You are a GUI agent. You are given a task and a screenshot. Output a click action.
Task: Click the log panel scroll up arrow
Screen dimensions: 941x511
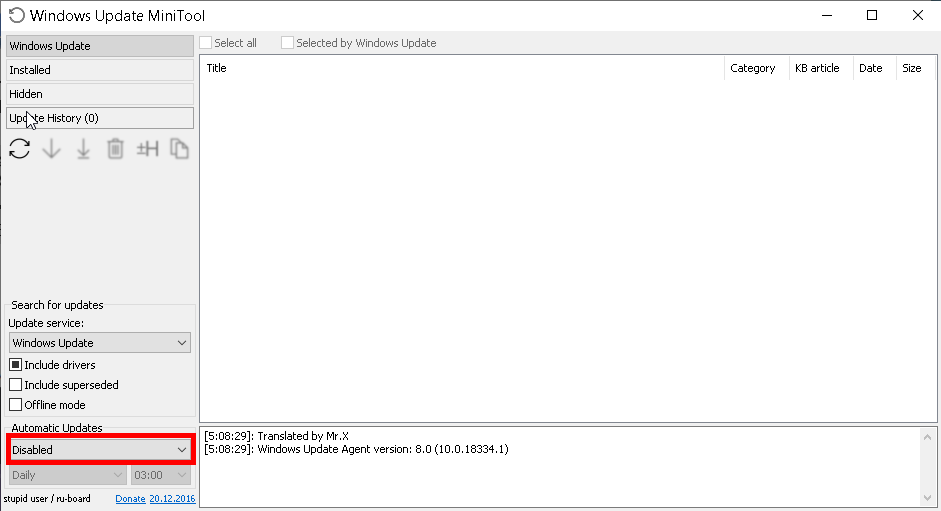coord(928,437)
